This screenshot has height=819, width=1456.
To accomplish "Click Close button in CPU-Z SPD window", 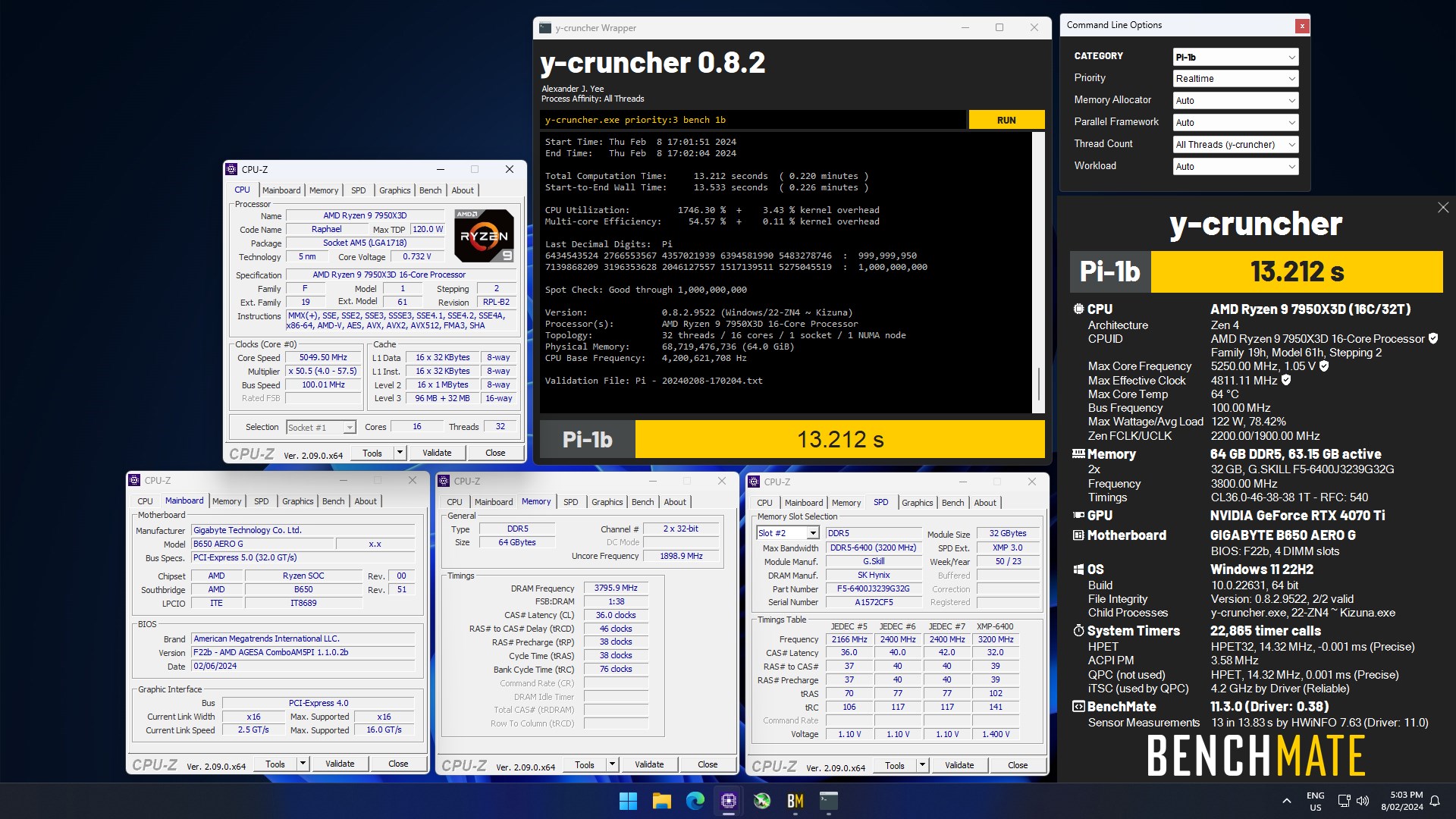I will click(1018, 765).
